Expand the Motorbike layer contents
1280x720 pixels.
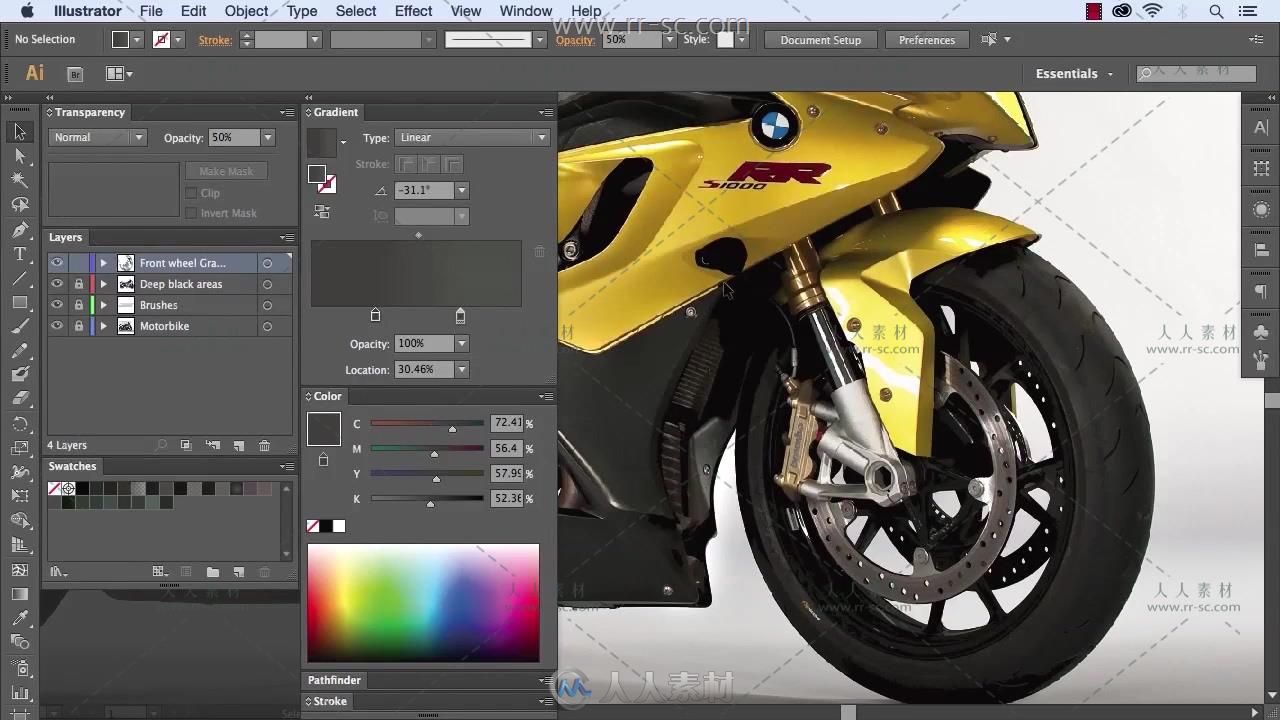(x=103, y=326)
